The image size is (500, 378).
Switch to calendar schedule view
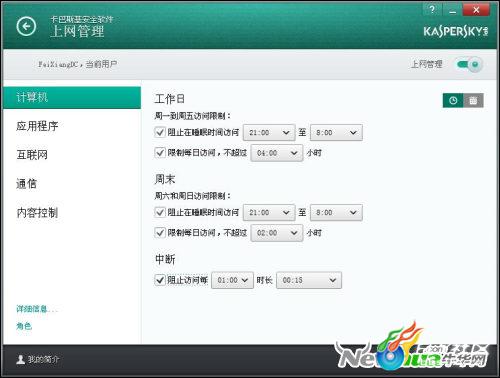pos(473,100)
